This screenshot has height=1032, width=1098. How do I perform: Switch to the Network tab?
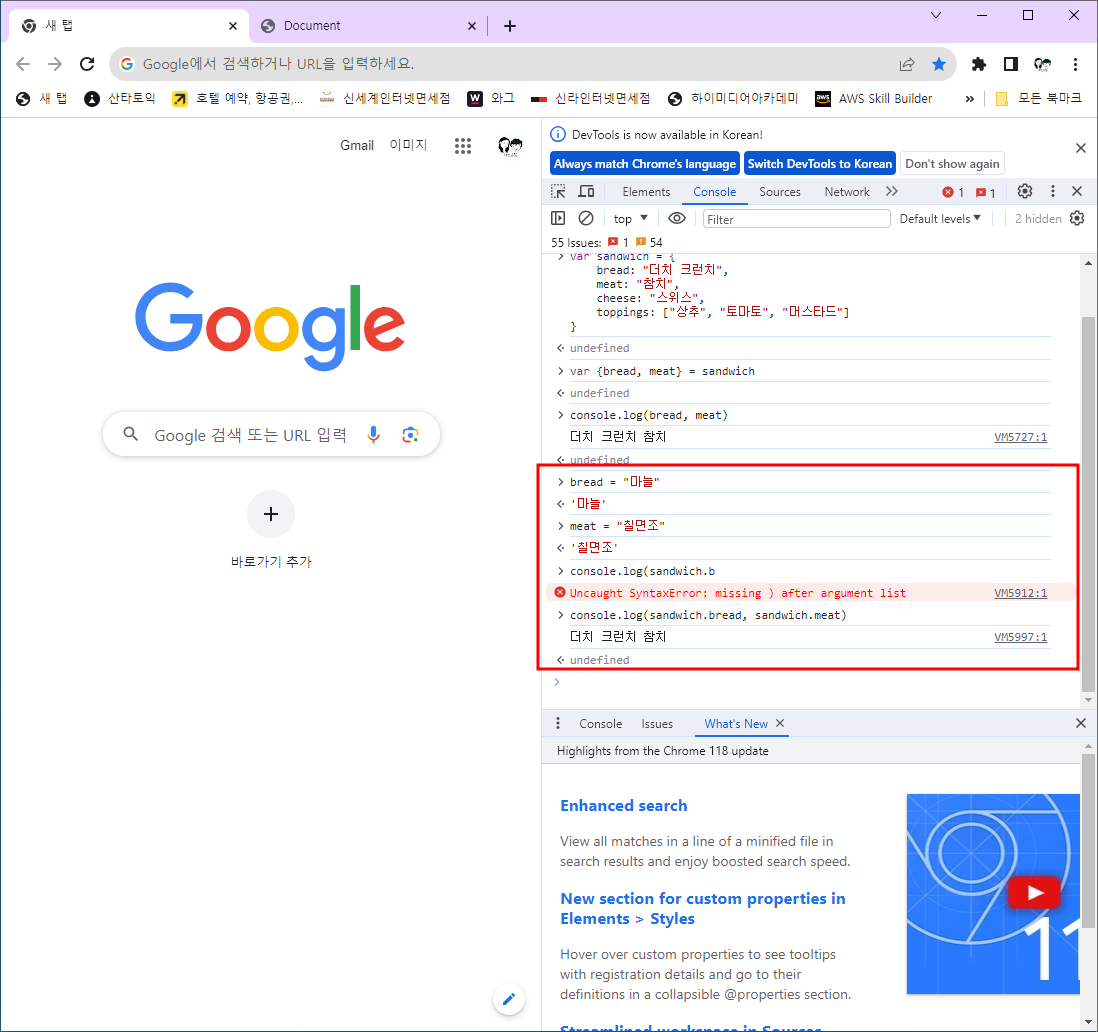(x=847, y=192)
